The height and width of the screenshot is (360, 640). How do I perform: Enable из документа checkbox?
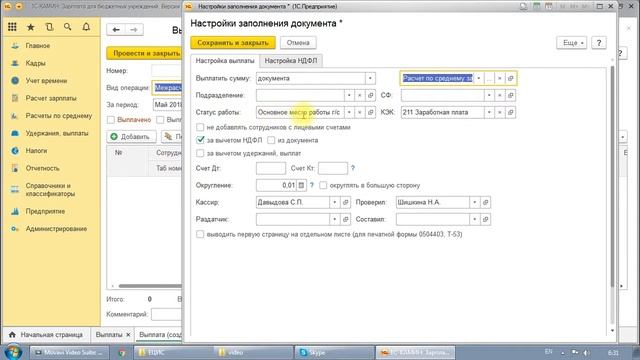[x=271, y=140]
